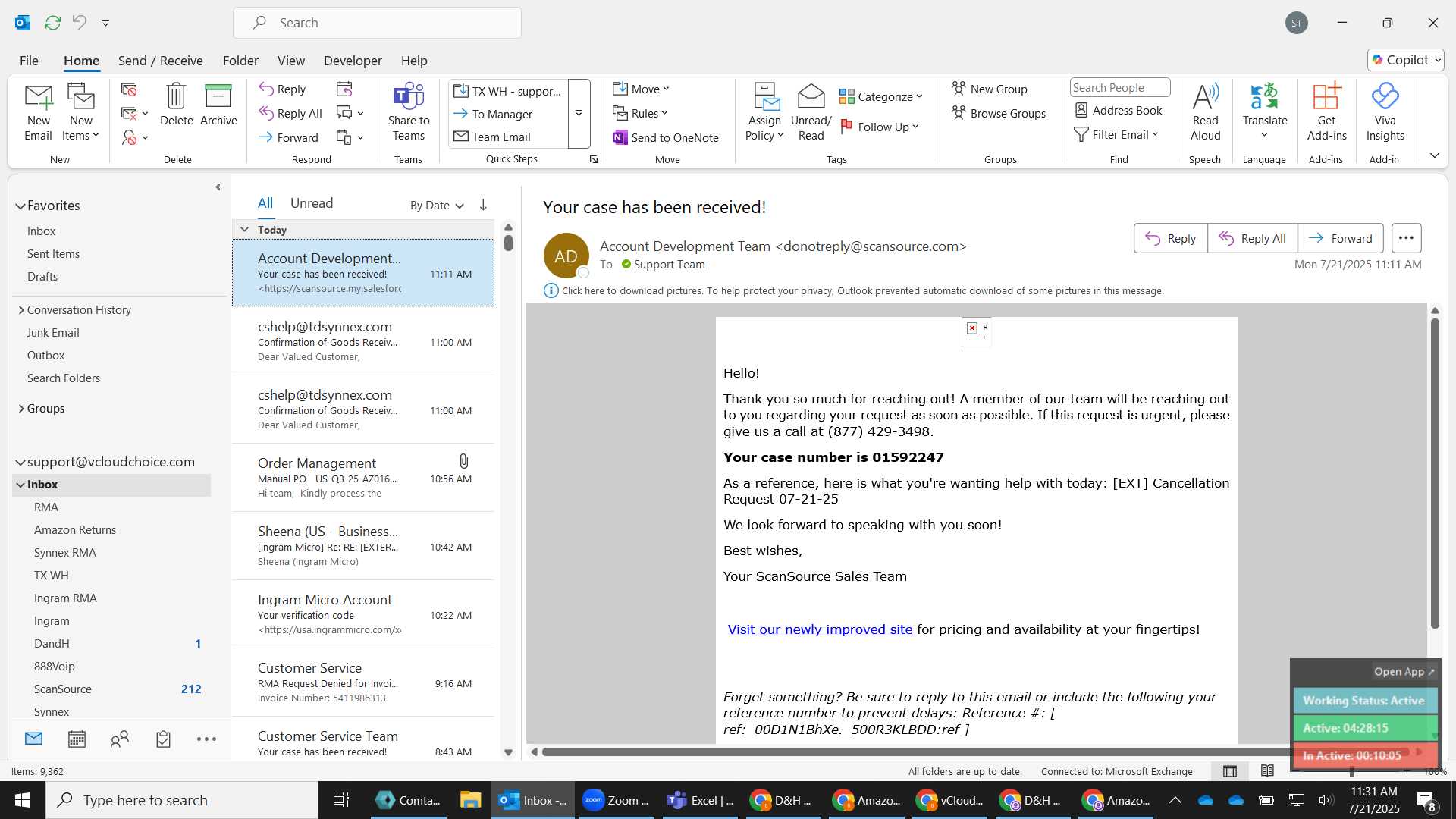Open the Categorize dropdown
Image resolution: width=1456 pixels, height=819 pixels.
880,96
